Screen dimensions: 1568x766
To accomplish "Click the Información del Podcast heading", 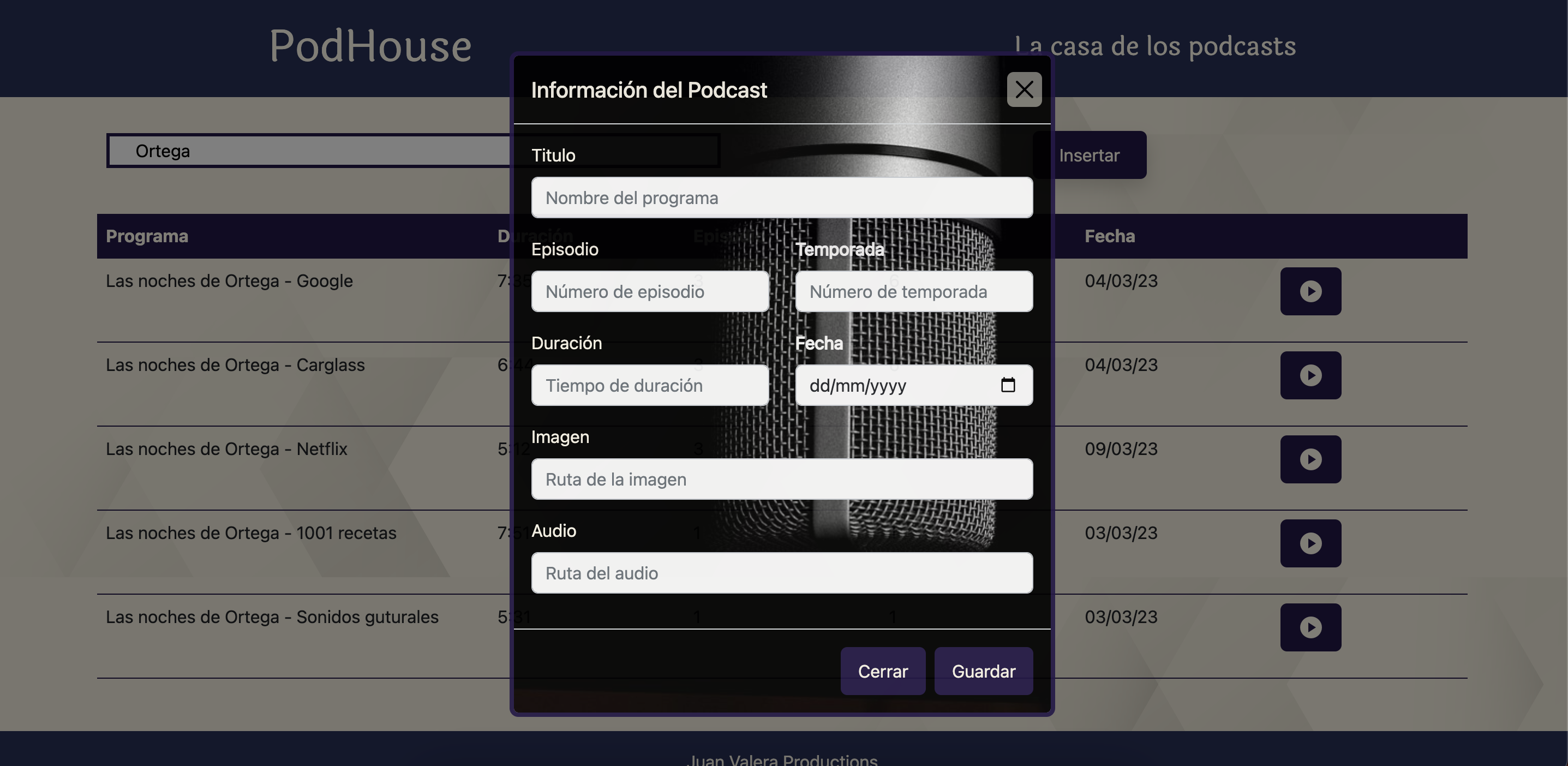I will (x=648, y=90).
